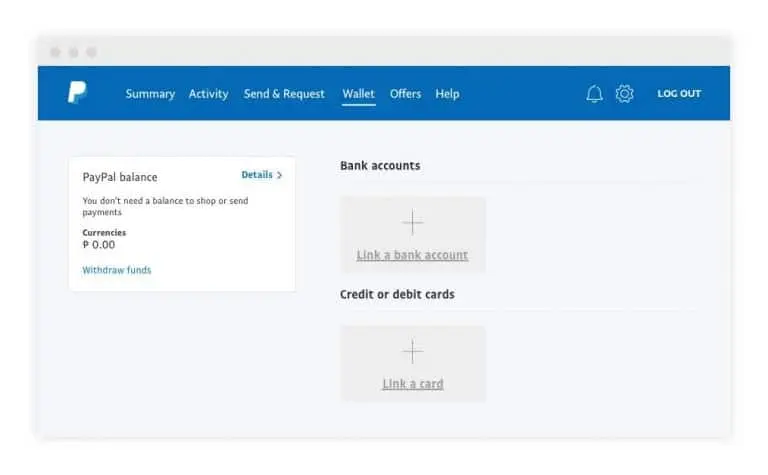Image resolution: width=768 pixels, height=475 pixels.
Task: Click the Currencies label
Action: (x=104, y=232)
